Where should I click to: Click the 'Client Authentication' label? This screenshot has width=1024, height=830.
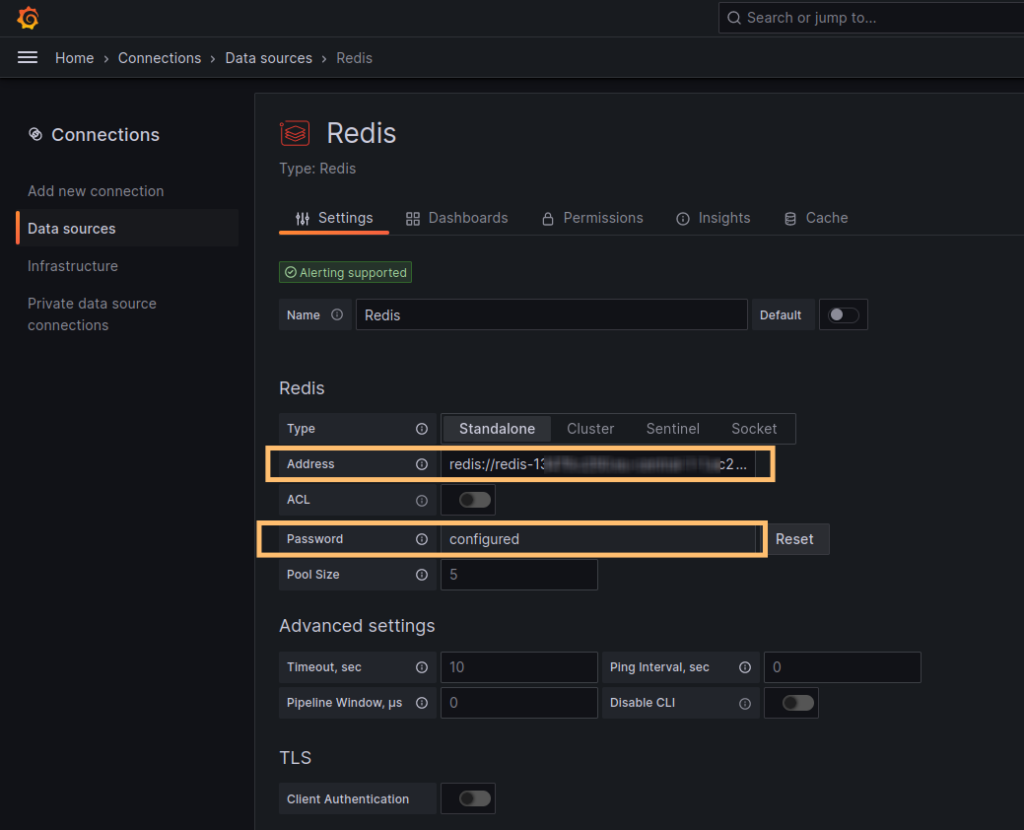click(348, 799)
